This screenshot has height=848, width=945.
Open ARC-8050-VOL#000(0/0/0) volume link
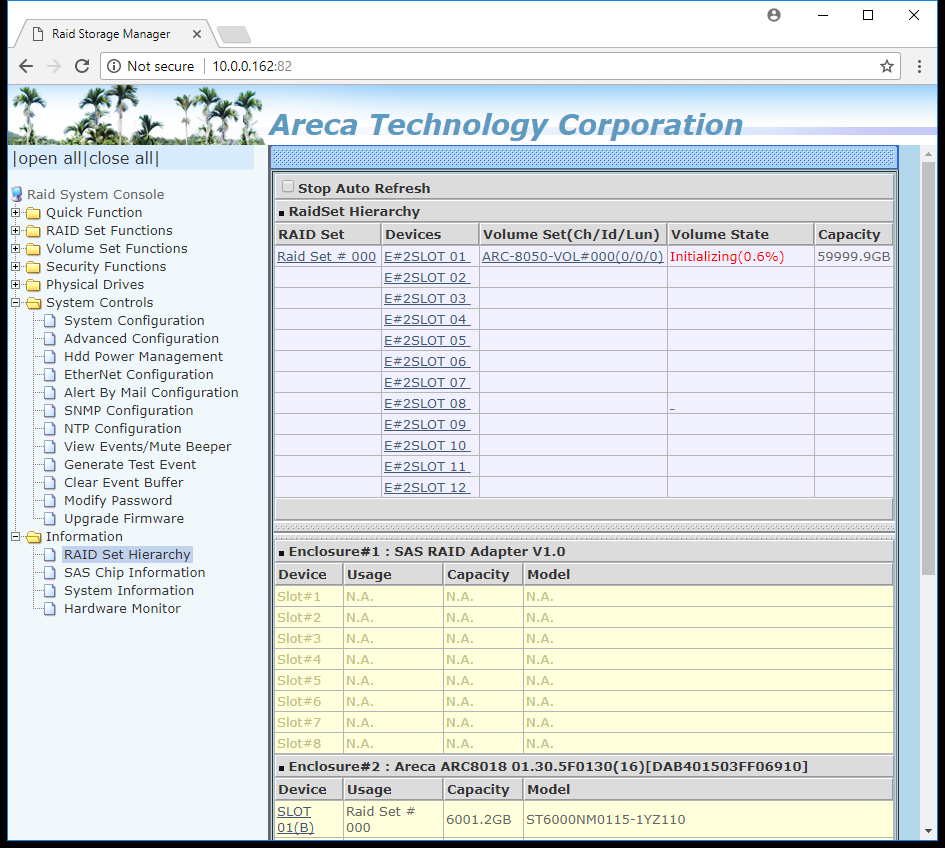[x=573, y=257]
